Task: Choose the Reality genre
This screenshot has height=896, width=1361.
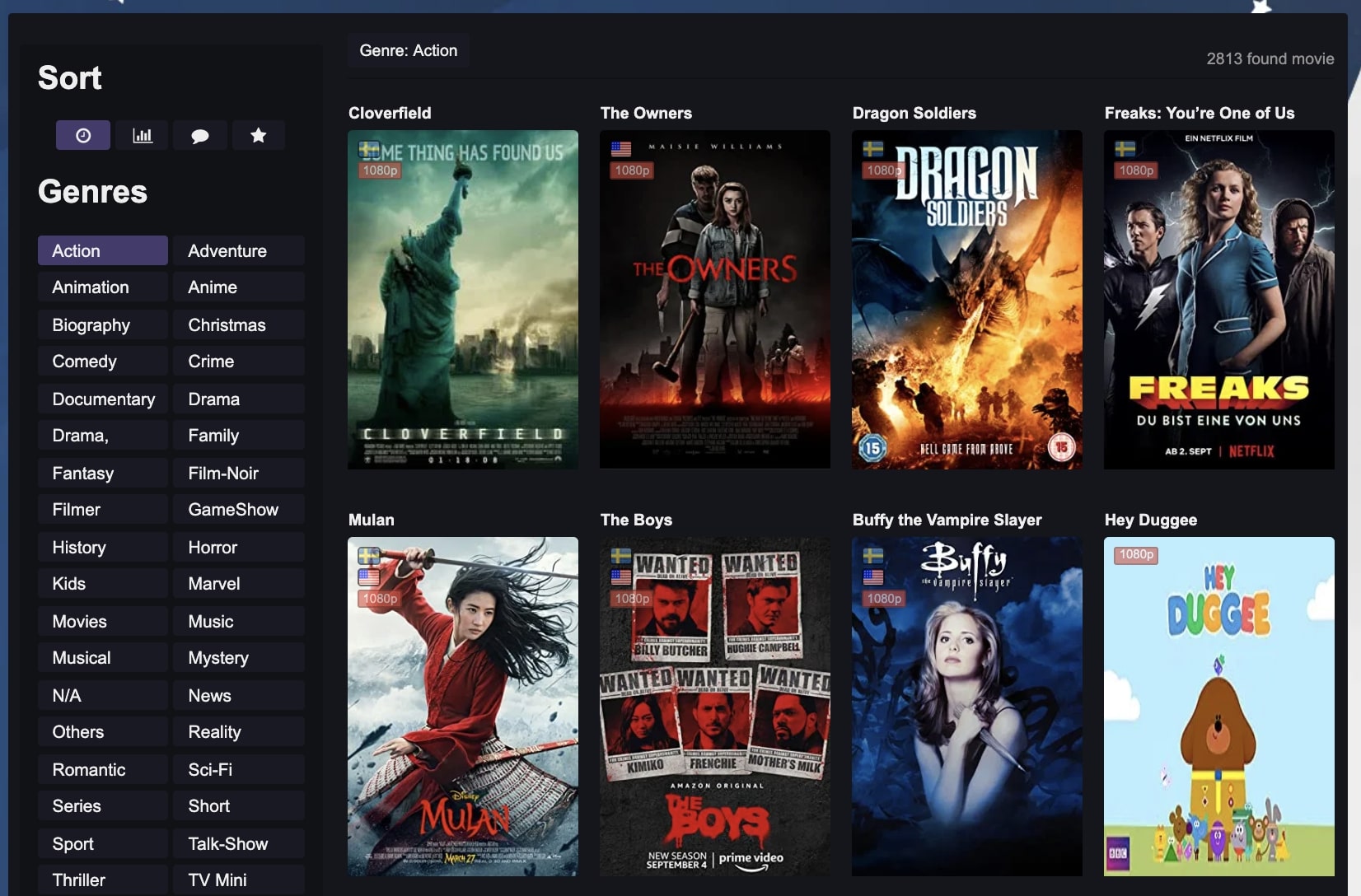Action: click(x=239, y=732)
